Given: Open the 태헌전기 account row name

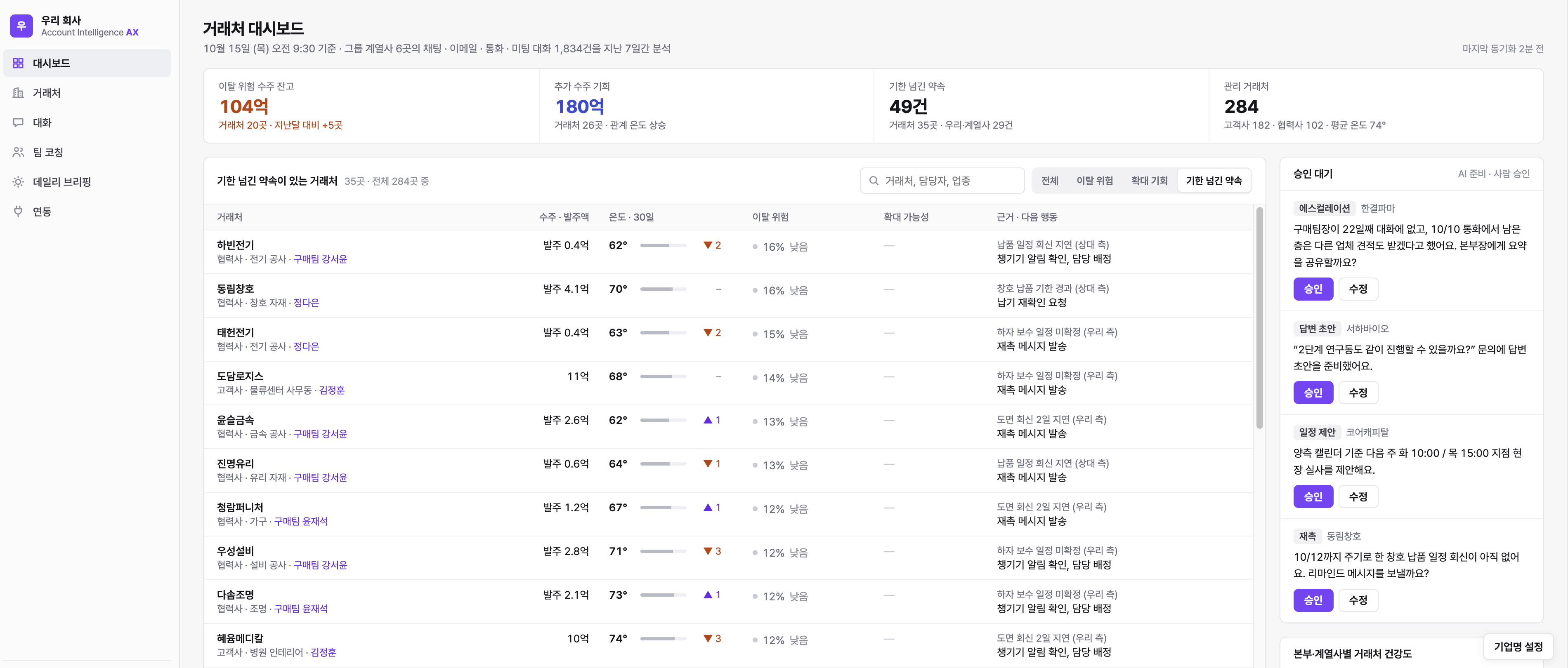Looking at the screenshot, I should point(236,333).
